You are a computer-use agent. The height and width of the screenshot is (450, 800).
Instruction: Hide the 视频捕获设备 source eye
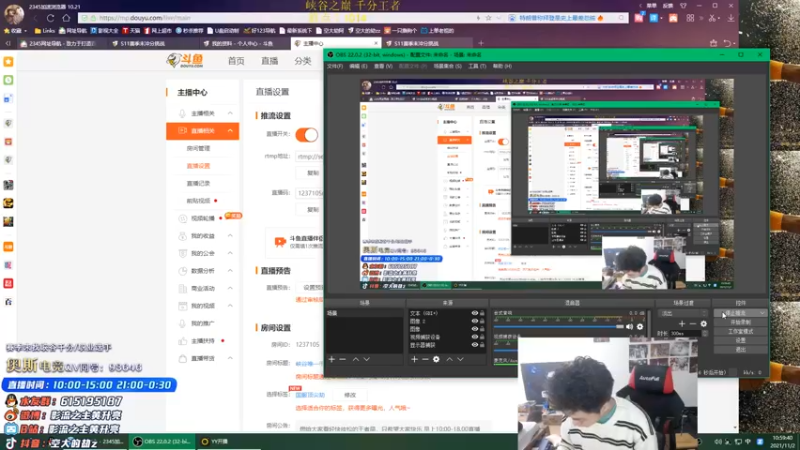coord(474,337)
